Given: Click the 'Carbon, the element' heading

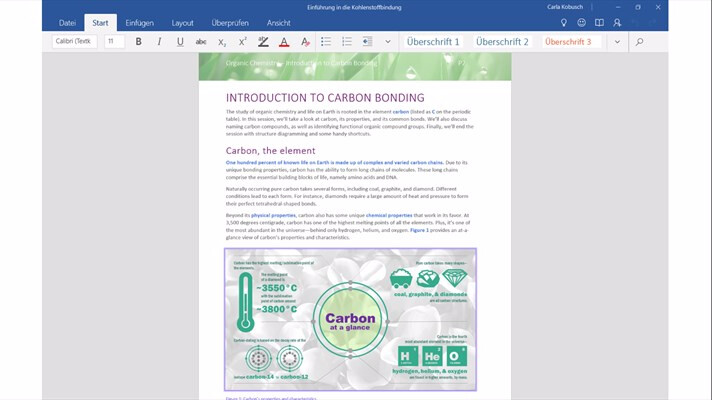Looking at the screenshot, I should pyautogui.click(x=271, y=151).
